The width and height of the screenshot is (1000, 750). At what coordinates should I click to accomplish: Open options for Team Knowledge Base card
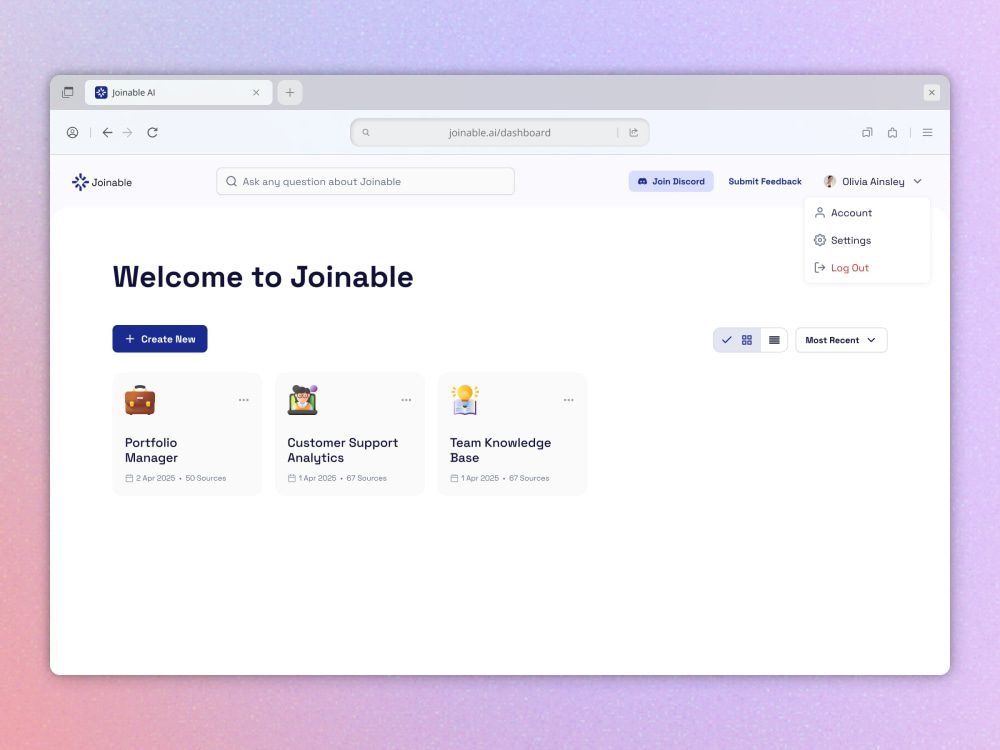pos(569,401)
